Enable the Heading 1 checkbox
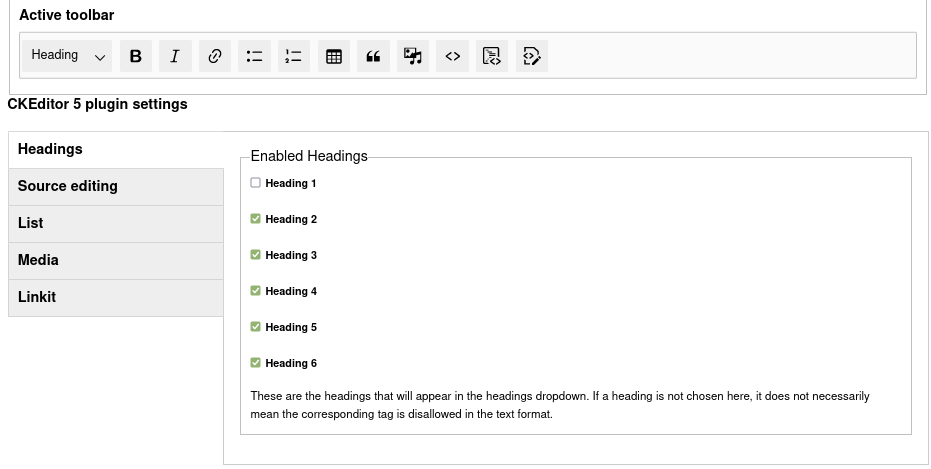The image size is (931, 469). click(256, 183)
